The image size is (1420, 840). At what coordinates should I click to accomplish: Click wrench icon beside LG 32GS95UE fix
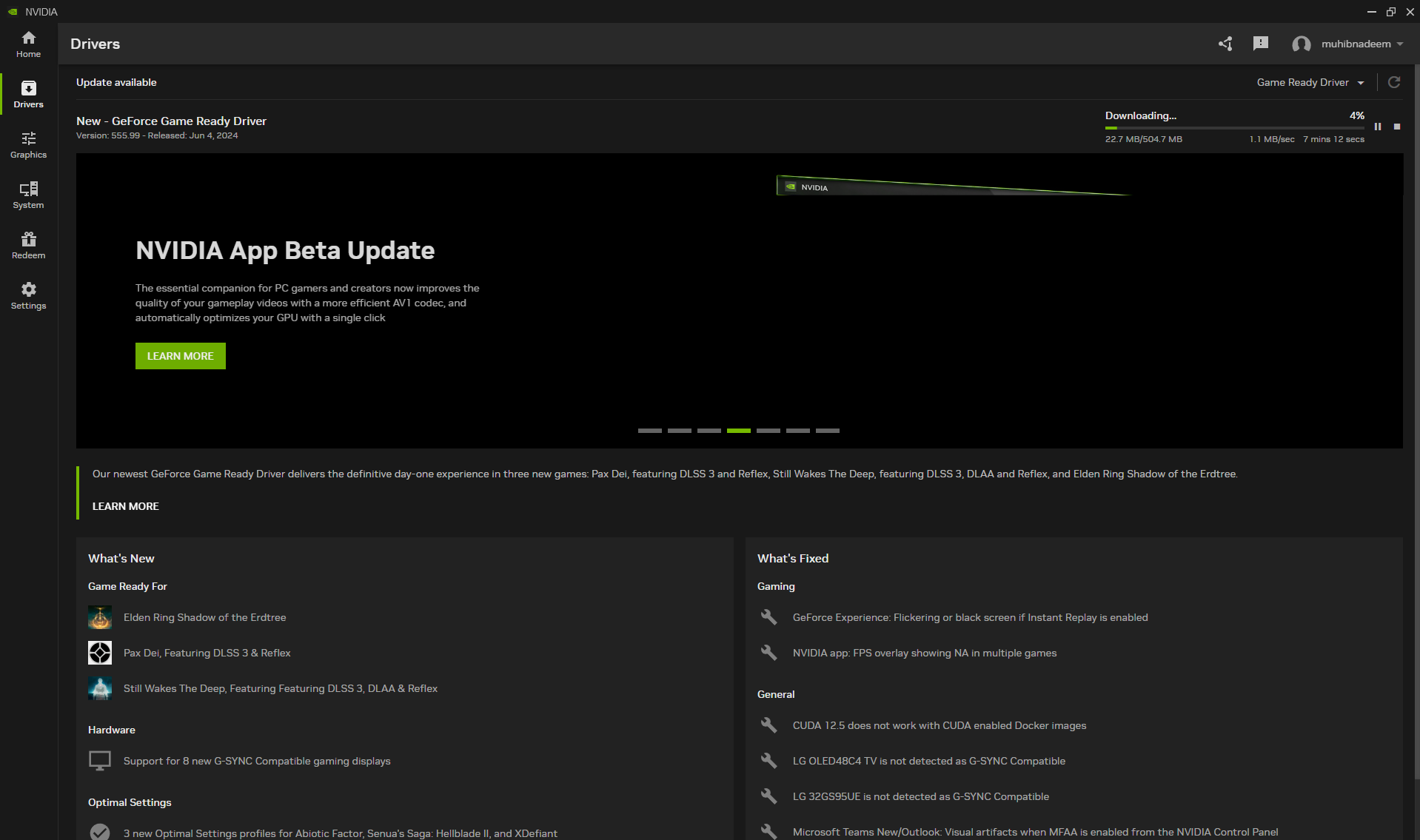769,796
